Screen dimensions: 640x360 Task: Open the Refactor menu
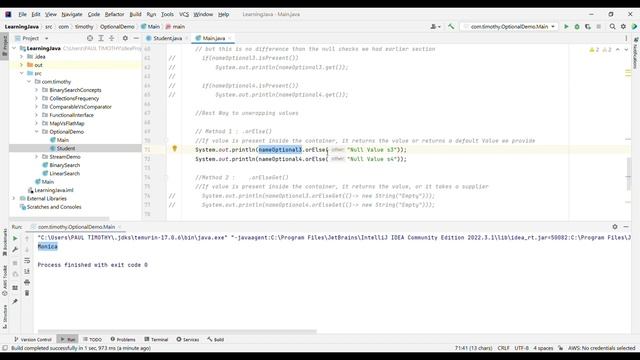click(114, 14)
